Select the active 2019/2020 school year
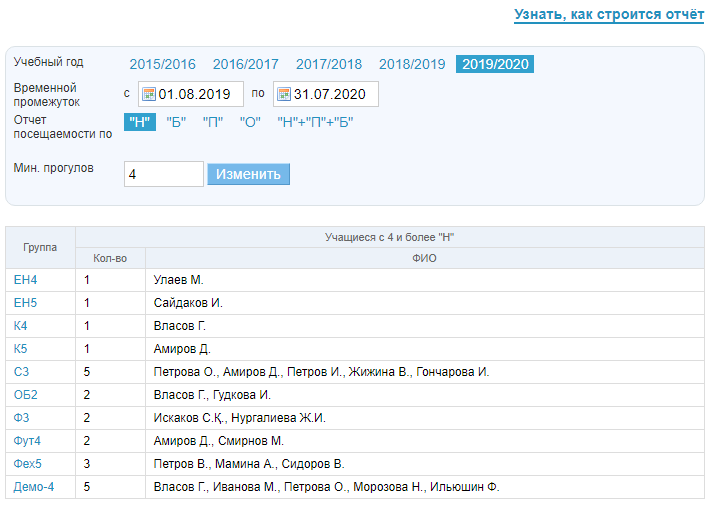 (494, 64)
